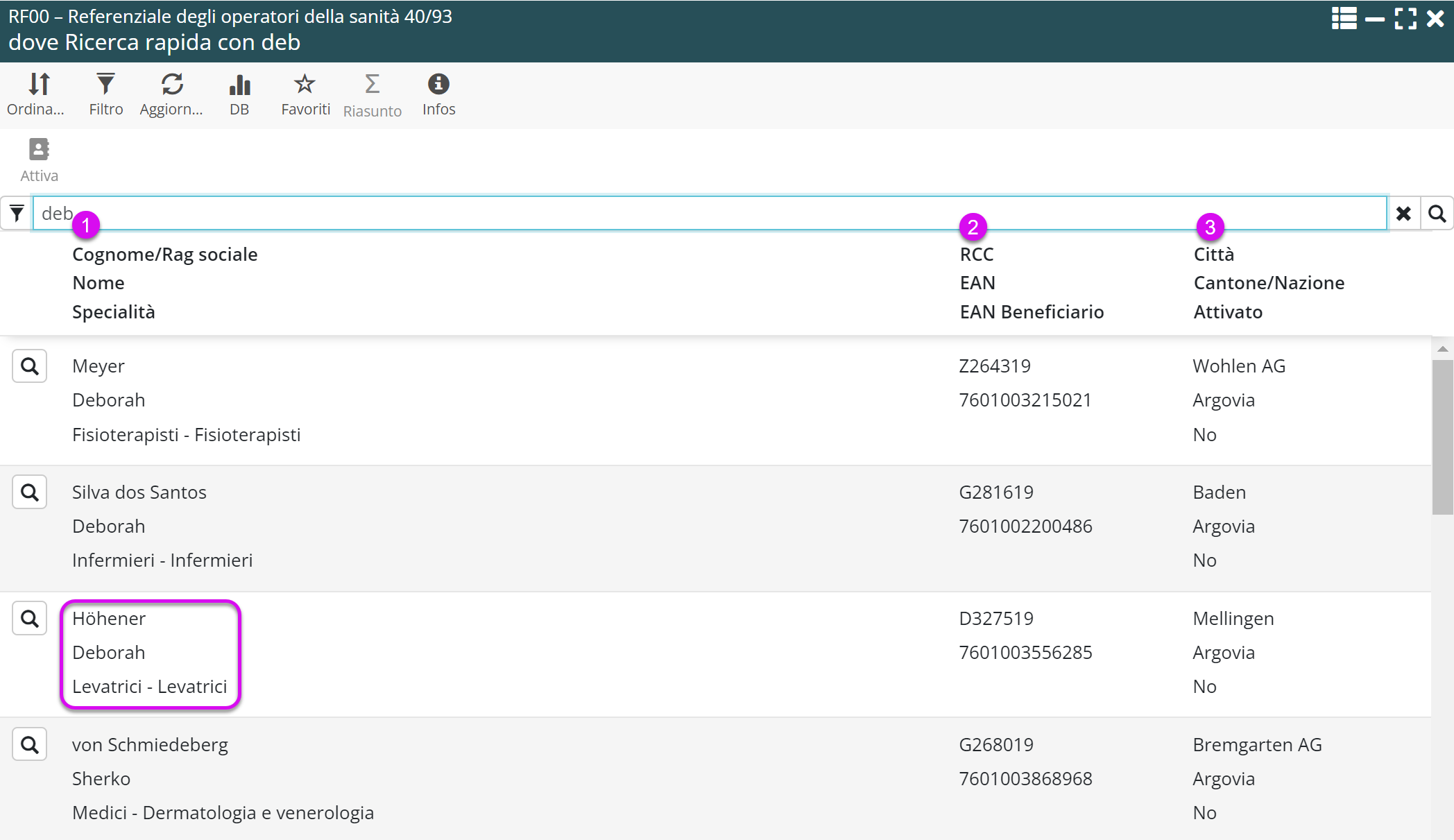This screenshot has height=840, width=1454.
Task: Show Infos information icon
Action: [438, 85]
